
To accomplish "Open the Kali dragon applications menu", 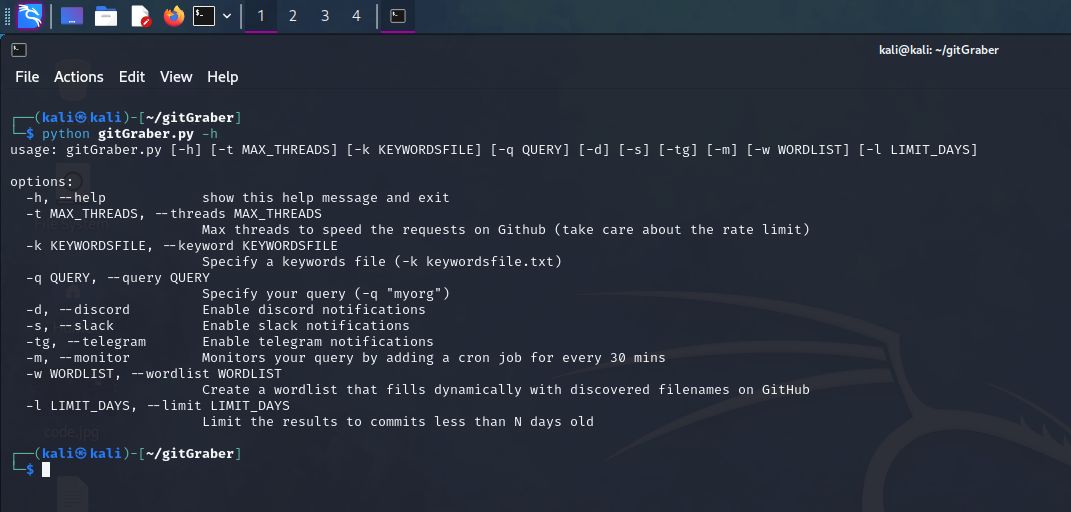I will [29, 16].
